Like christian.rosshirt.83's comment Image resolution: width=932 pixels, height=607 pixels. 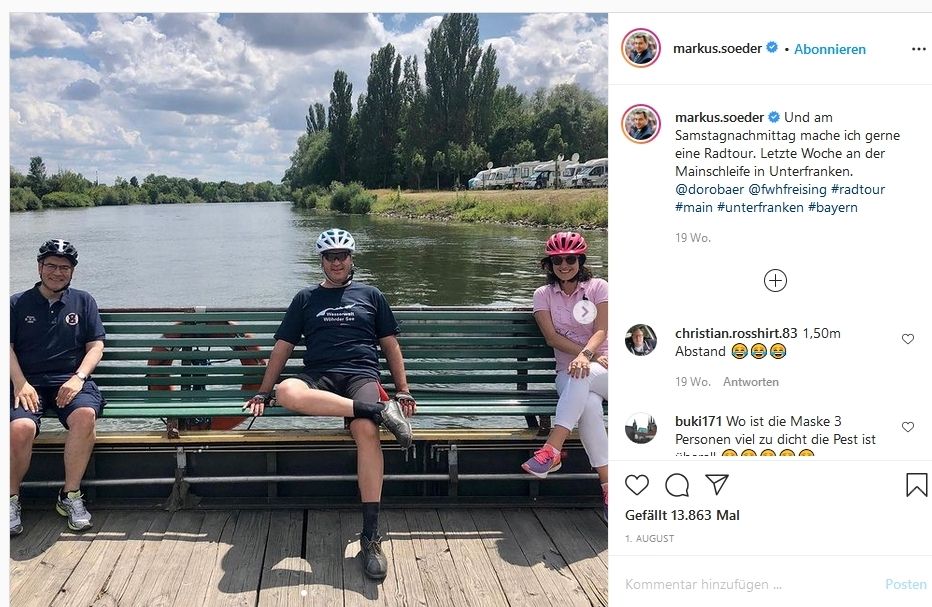click(908, 339)
